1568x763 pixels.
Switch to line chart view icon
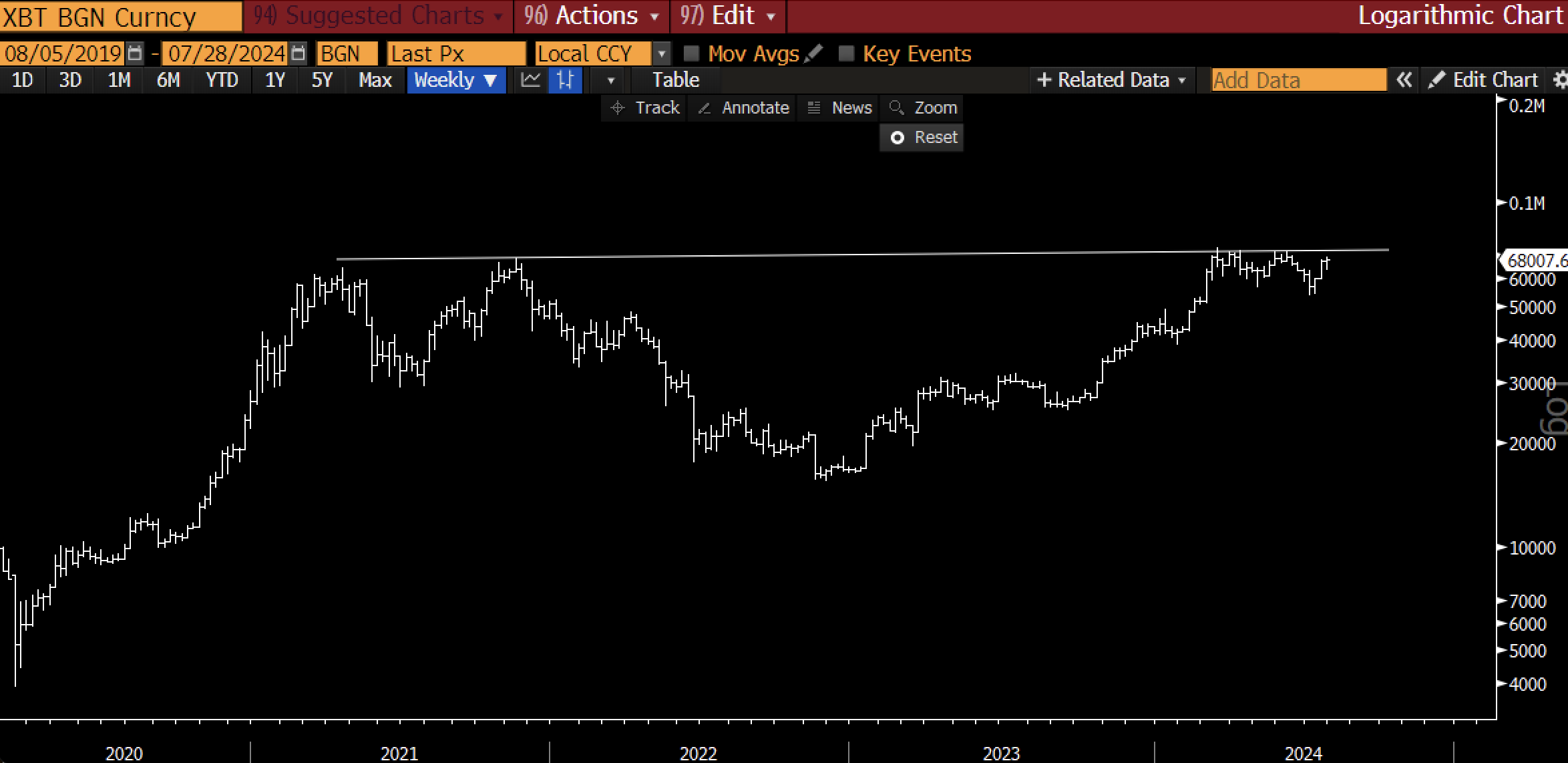tap(531, 80)
